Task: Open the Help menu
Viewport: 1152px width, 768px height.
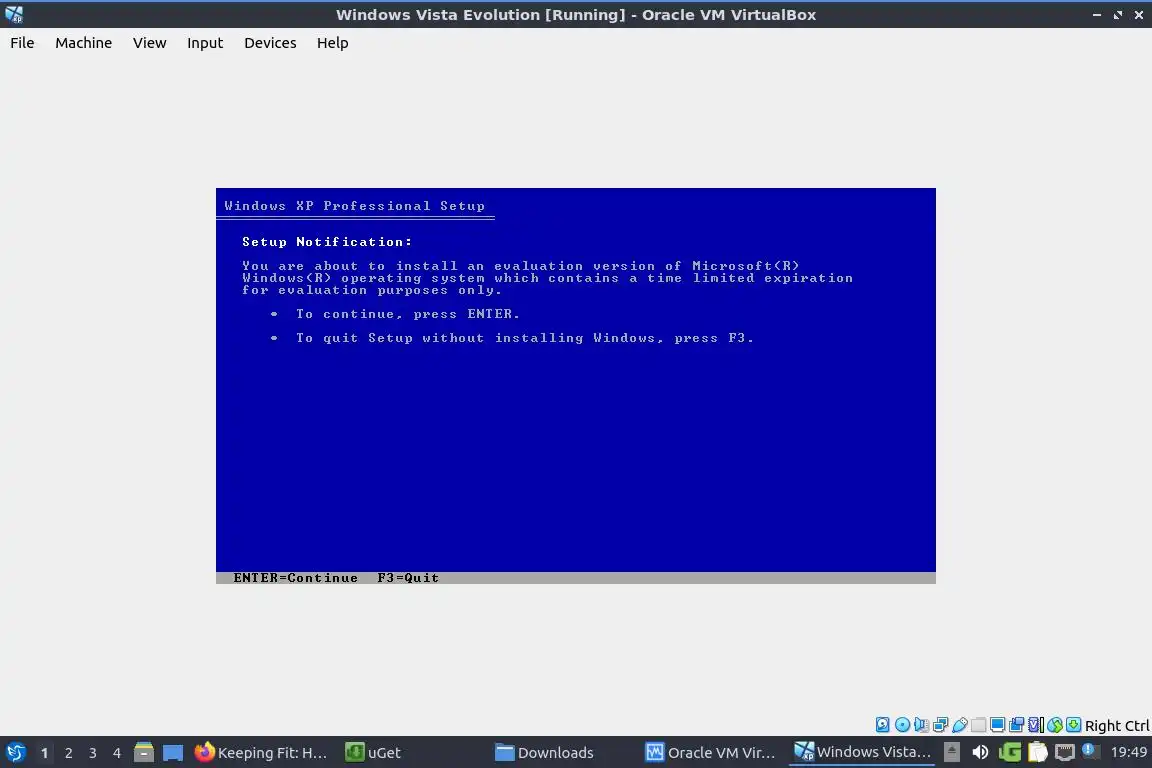Action: click(333, 43)
